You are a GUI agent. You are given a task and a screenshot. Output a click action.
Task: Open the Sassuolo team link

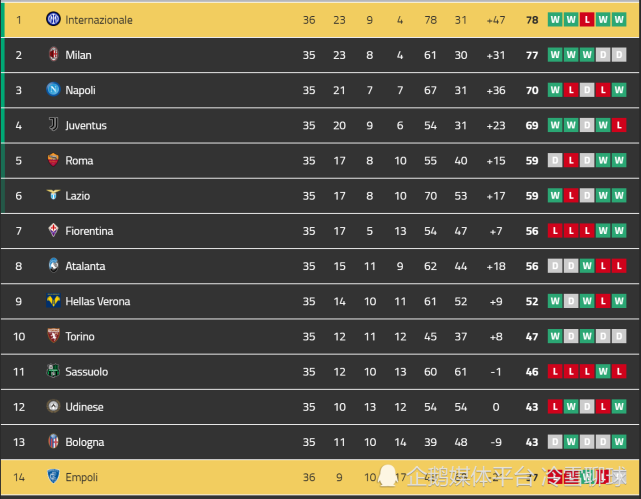point(87,371)
